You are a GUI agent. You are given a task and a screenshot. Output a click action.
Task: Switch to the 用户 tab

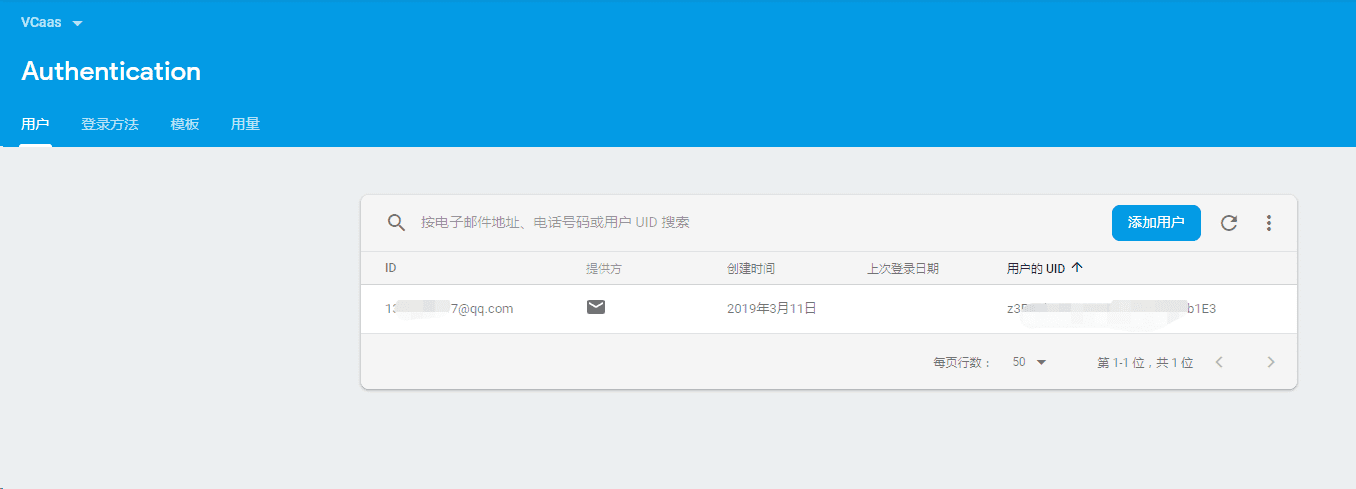[35, 124]
